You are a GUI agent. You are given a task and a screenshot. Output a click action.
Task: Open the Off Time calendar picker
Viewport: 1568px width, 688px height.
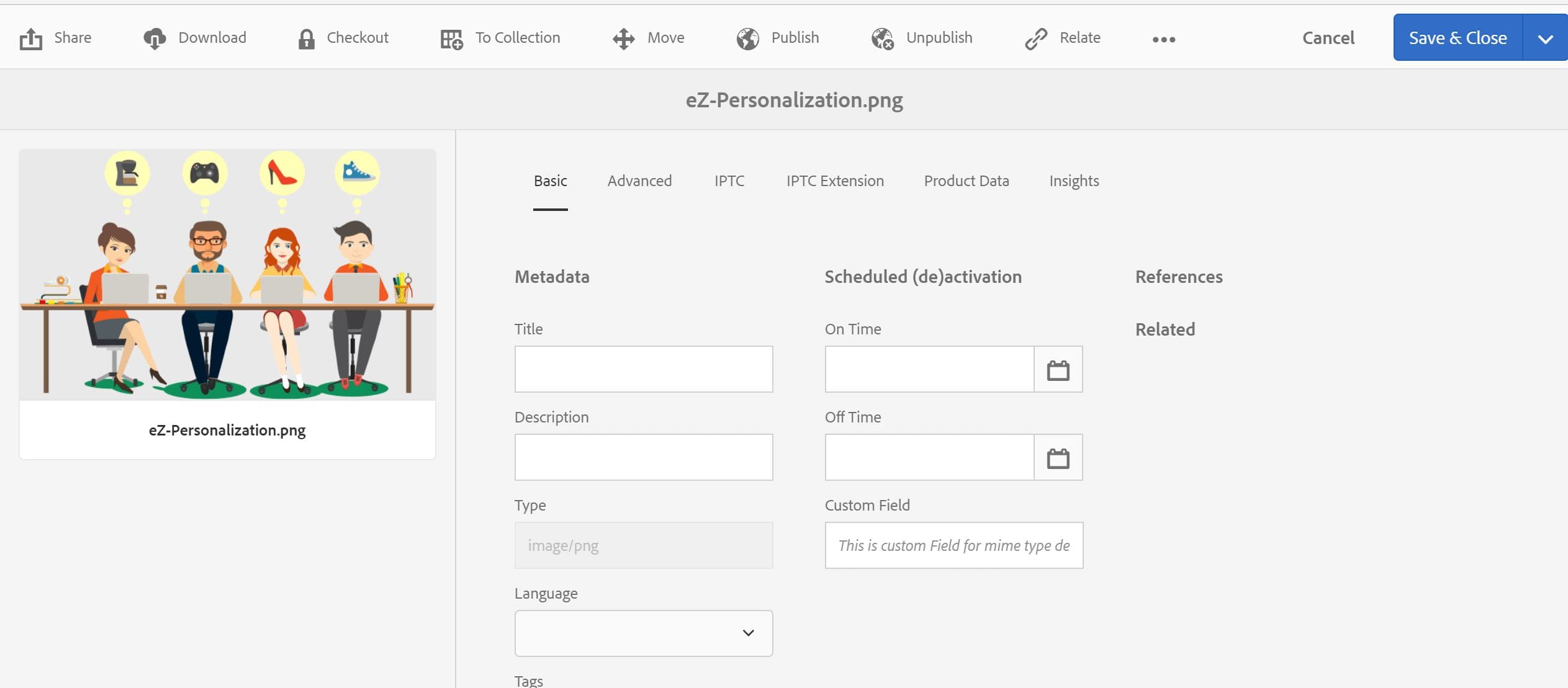tap(1057, 457)
